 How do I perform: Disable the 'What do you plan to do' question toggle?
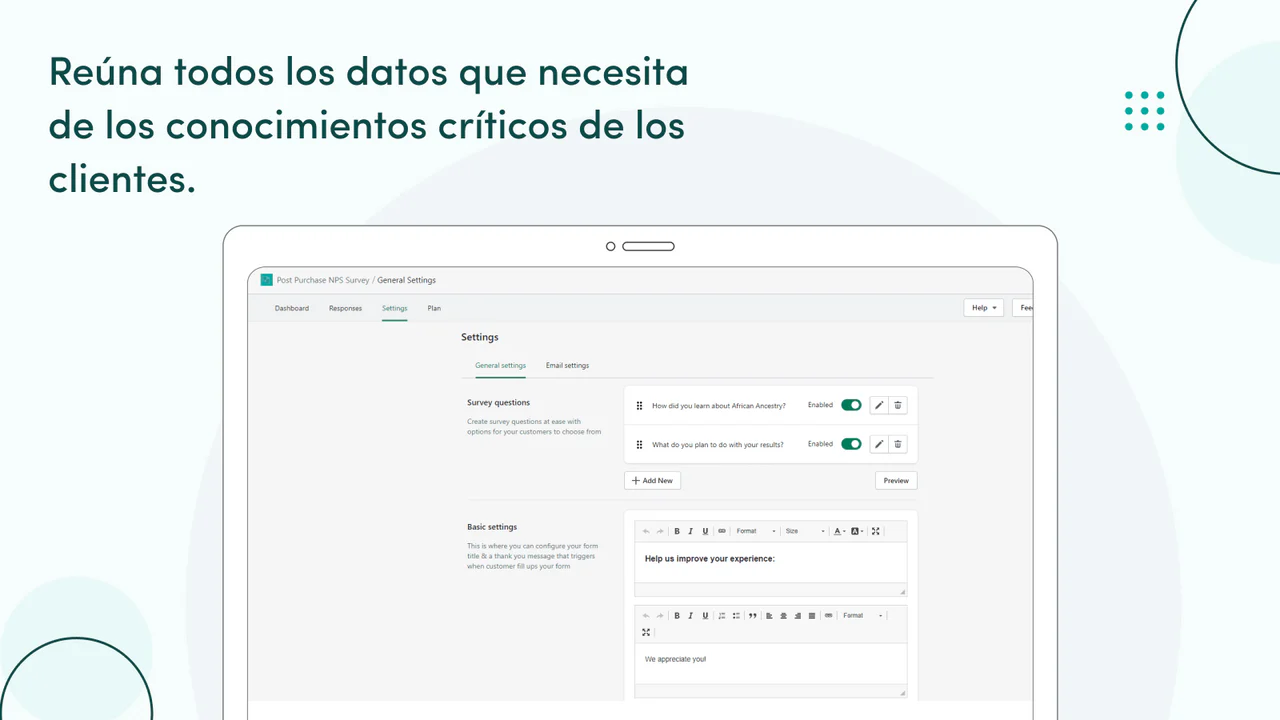[x=851, y=444]
